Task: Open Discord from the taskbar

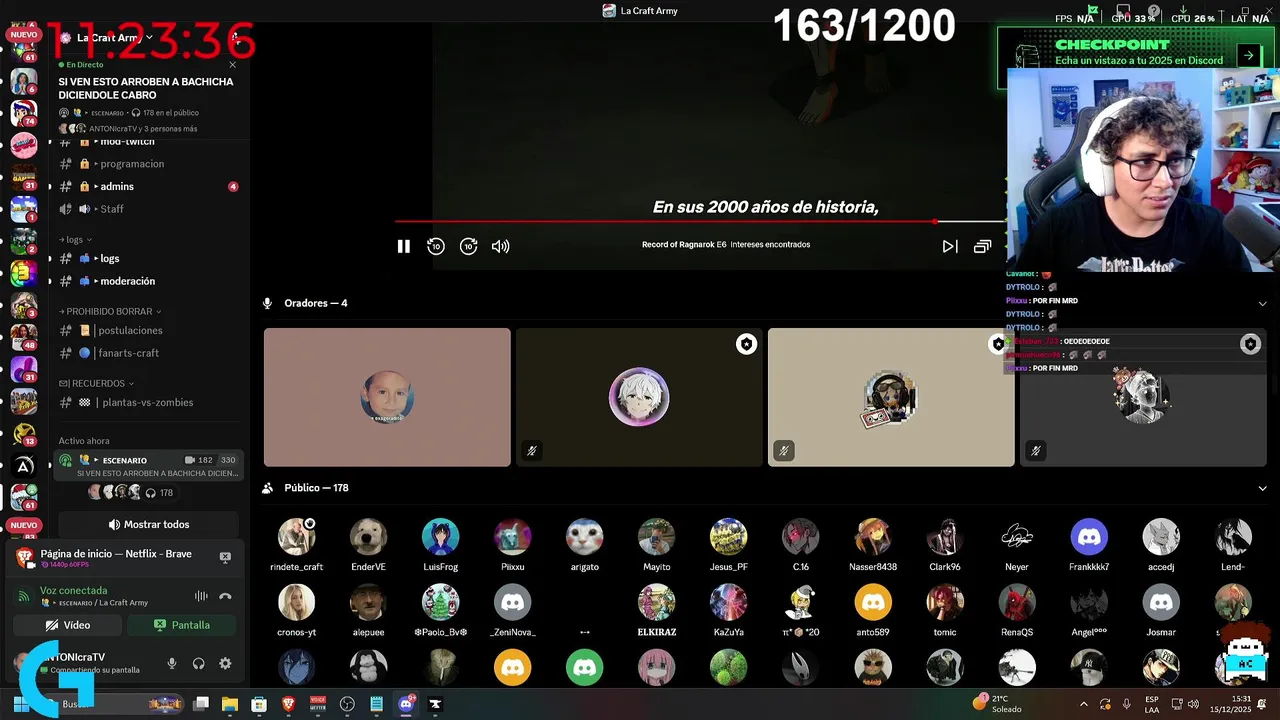Action: 406,704
